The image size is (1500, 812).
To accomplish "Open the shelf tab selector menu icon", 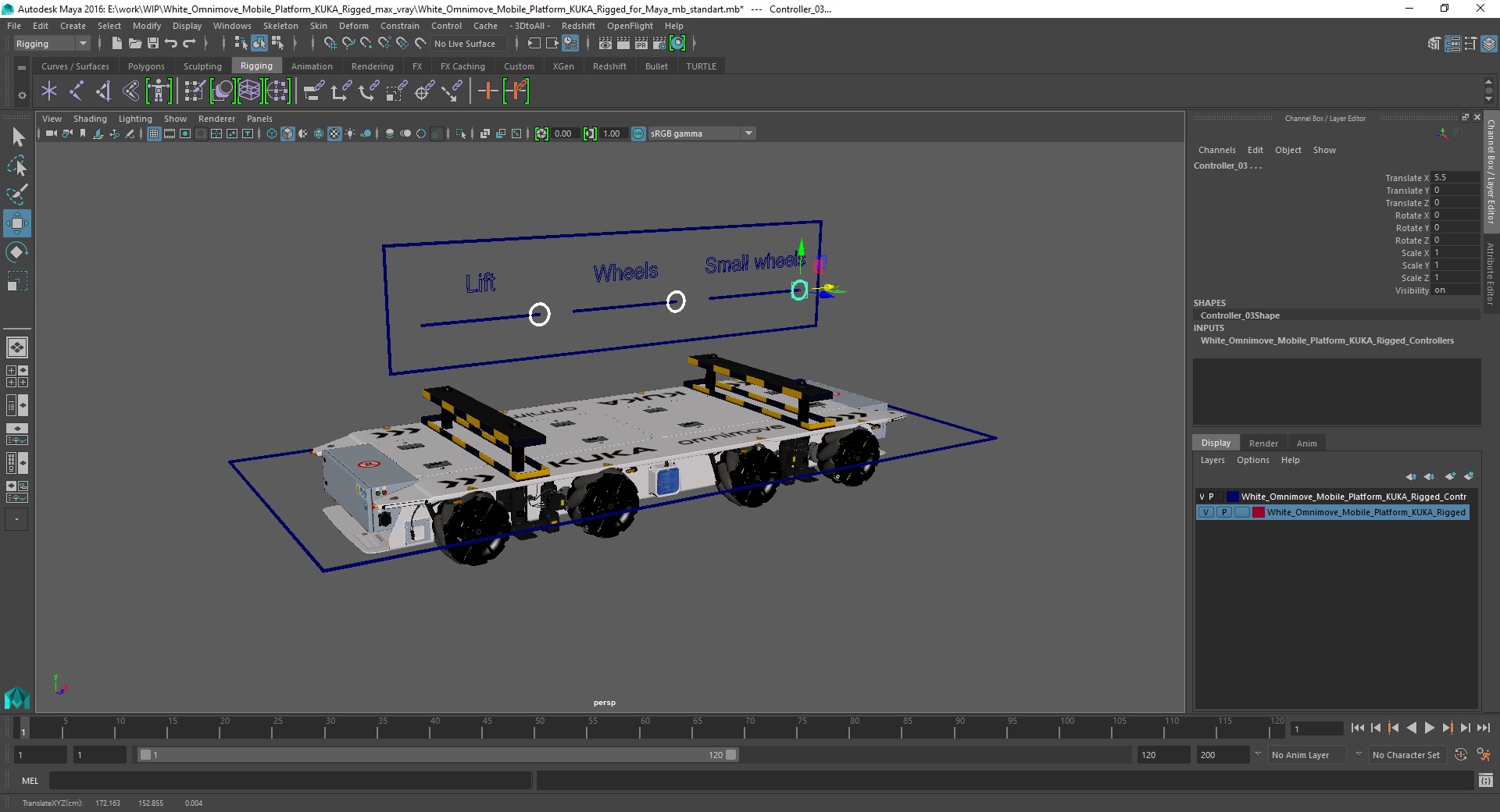I will click(x=22, y=68).
